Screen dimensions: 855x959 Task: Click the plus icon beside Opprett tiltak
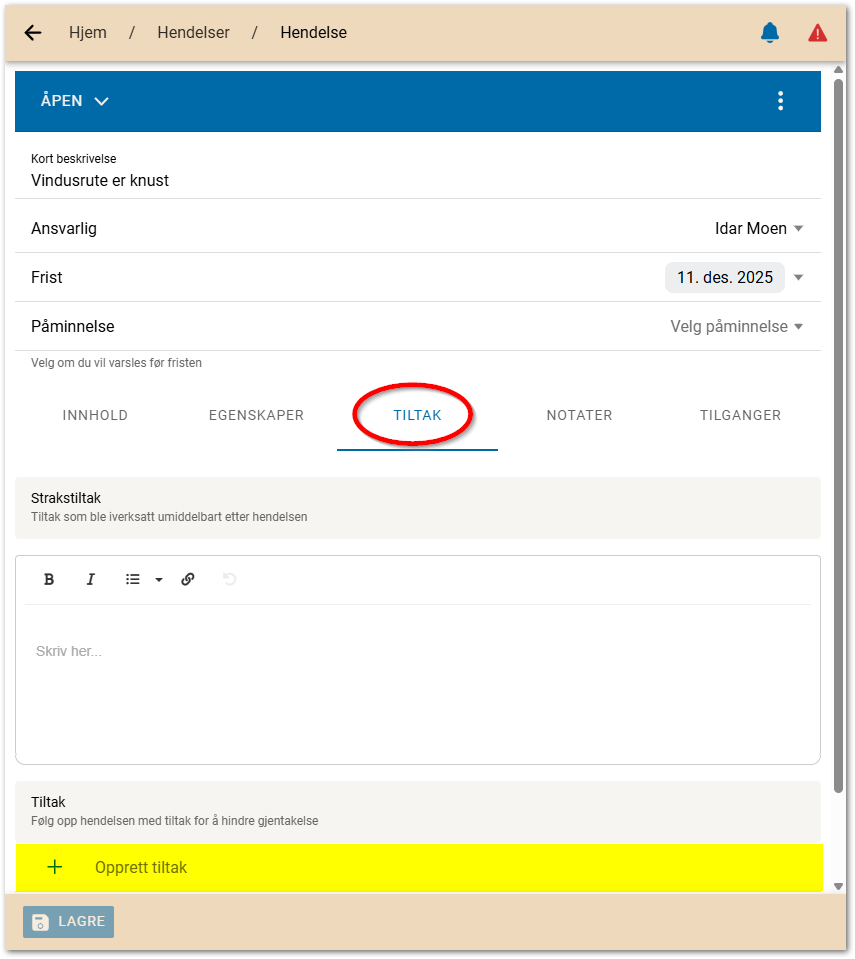coord(55,867)
